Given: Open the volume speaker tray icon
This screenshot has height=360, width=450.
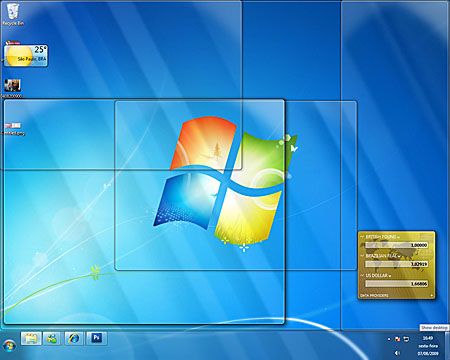Looking at the screenshot, I should tap(397, 353).
